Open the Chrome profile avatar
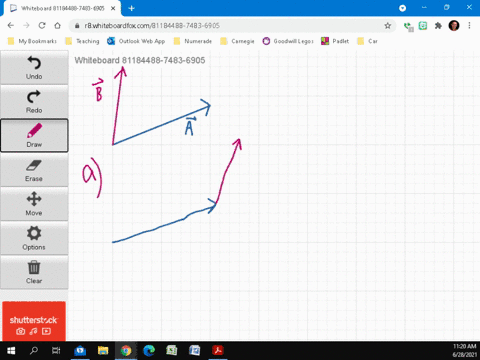Viewport: 480px width, 360px height. pos(454,26)
